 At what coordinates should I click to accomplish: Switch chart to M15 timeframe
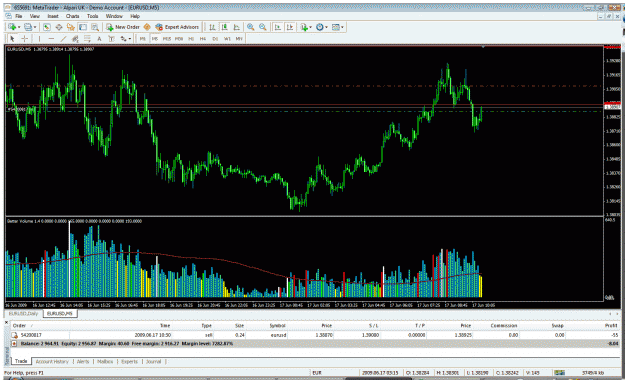point(167,39)
